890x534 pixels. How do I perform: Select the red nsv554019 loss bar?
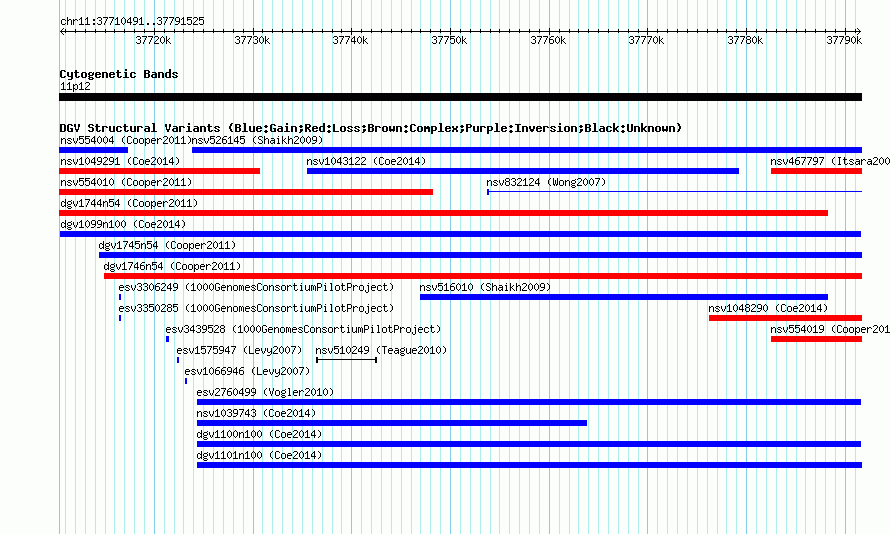click(816, 339)
